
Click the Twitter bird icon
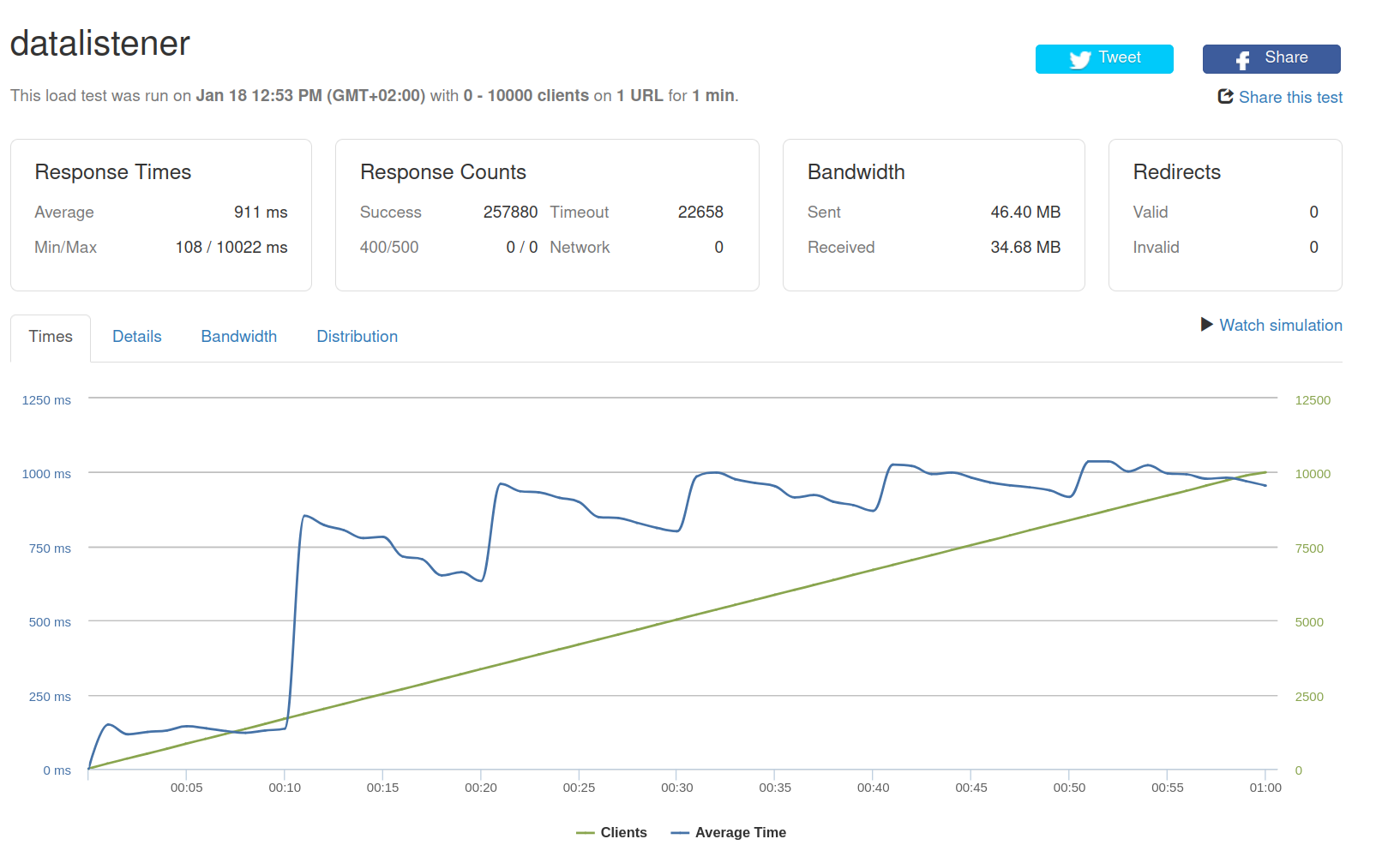(1080, 59)
